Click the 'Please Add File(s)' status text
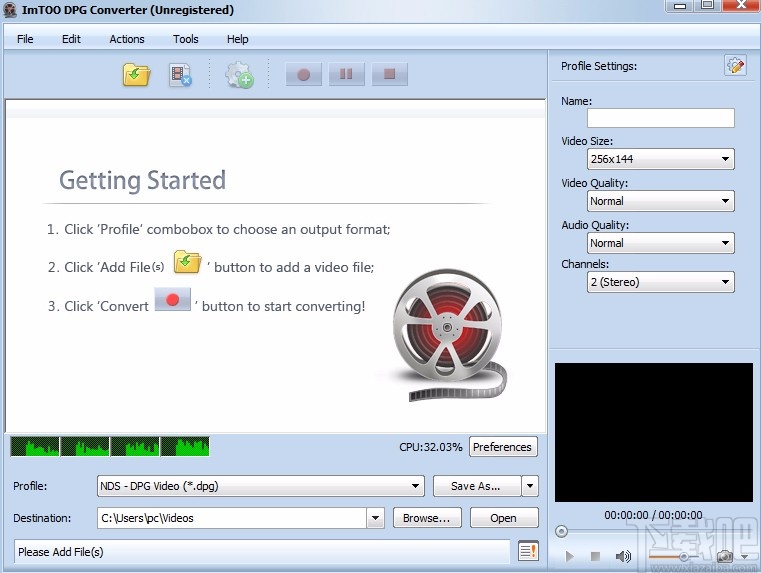This screenshot has height=573, width=761. [x=61, y=552]
